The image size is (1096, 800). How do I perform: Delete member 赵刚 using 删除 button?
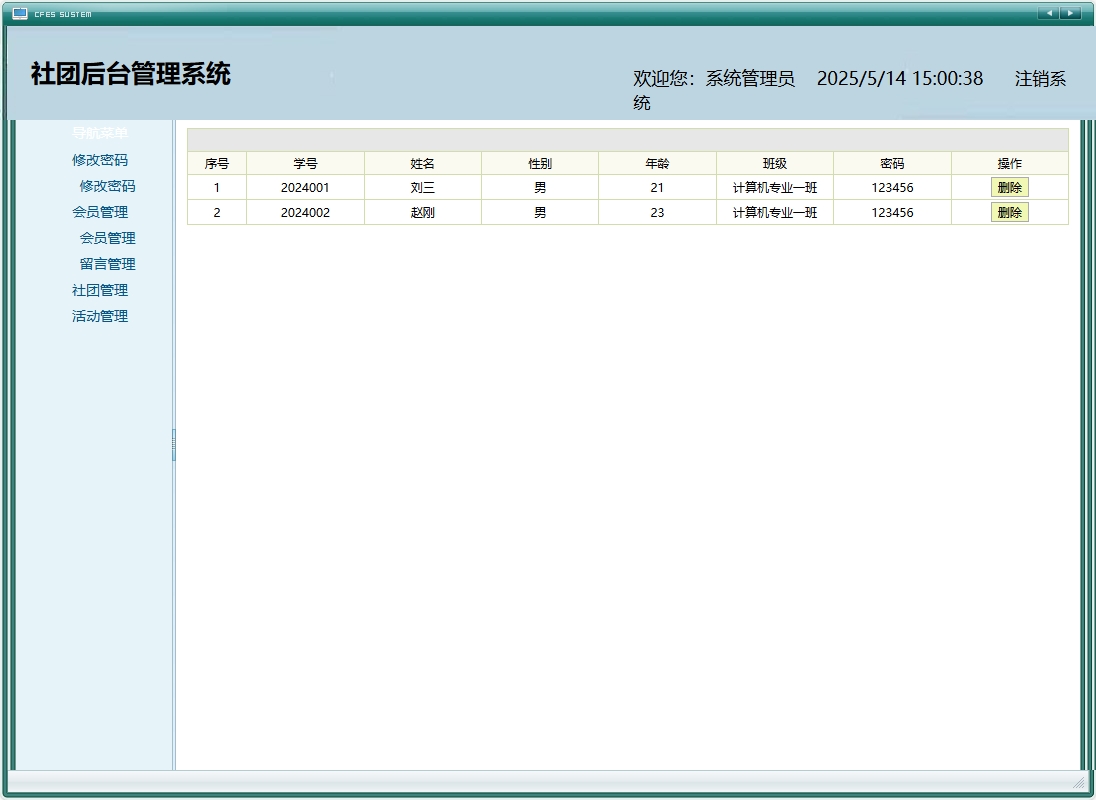(1010, 212)
